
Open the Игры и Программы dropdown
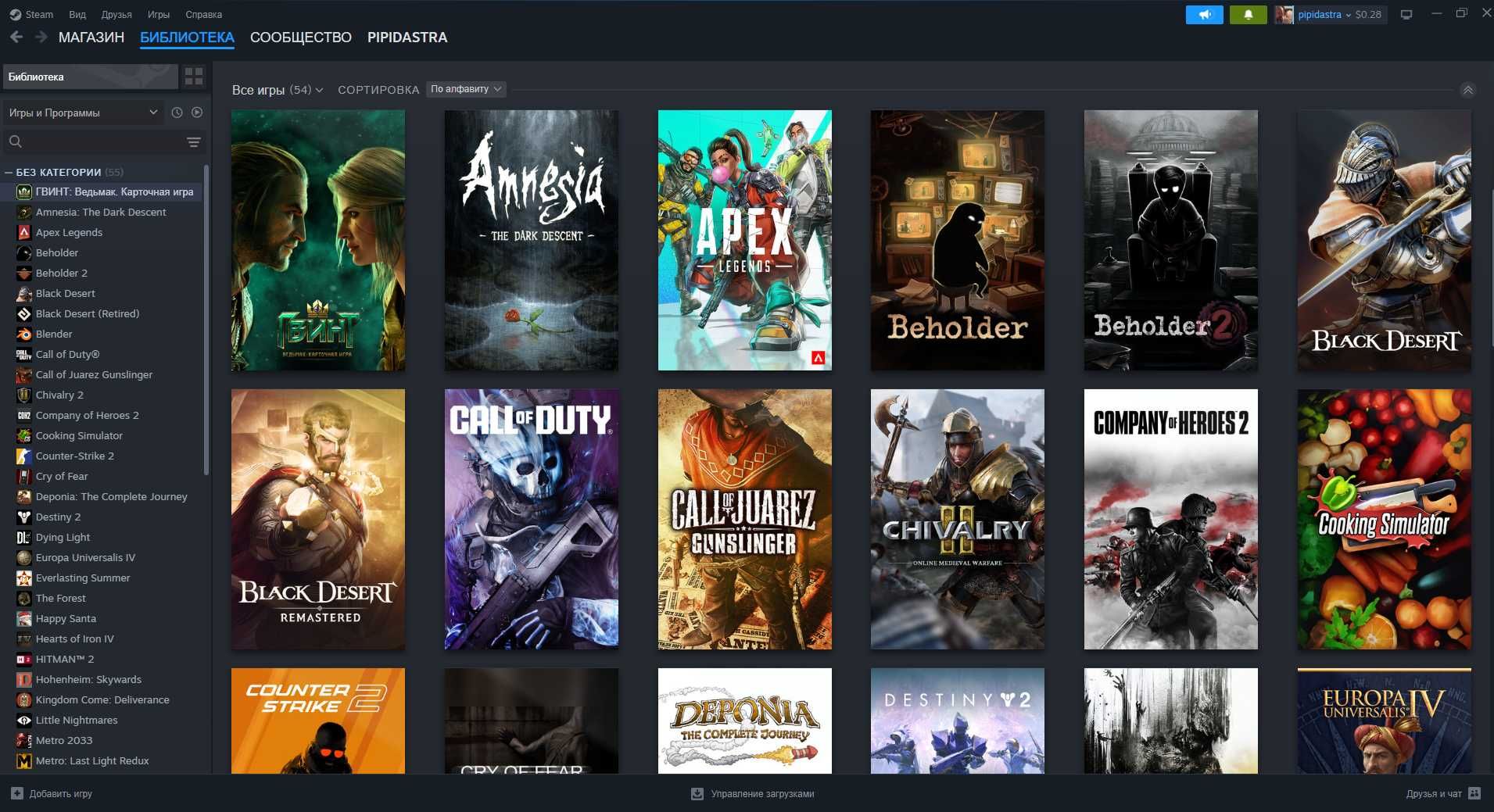point(84,113)
